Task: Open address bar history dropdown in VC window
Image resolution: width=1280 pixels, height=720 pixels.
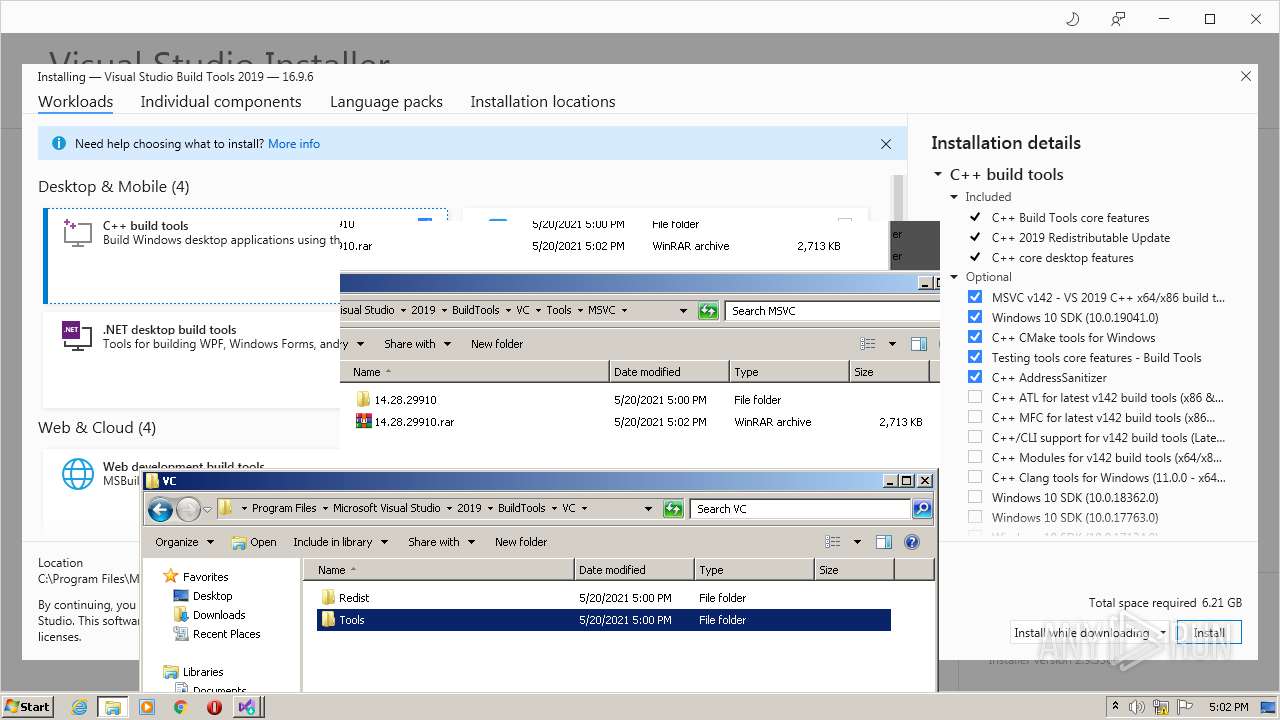Action: pyautogui.click(x=648, y=509)
